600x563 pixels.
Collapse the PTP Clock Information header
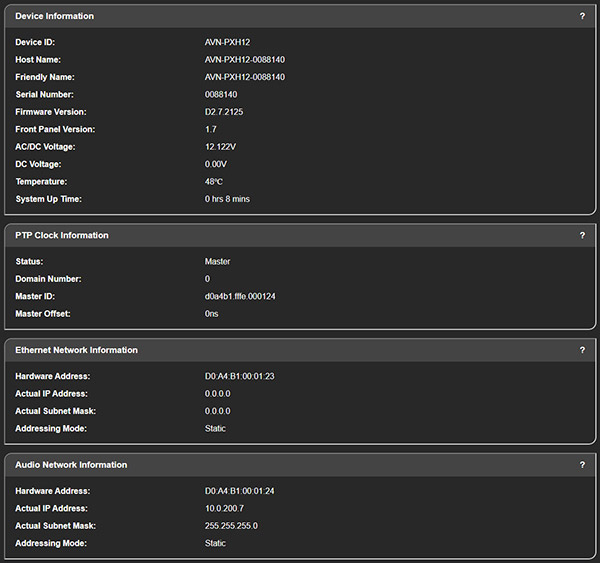coord(62,236)
